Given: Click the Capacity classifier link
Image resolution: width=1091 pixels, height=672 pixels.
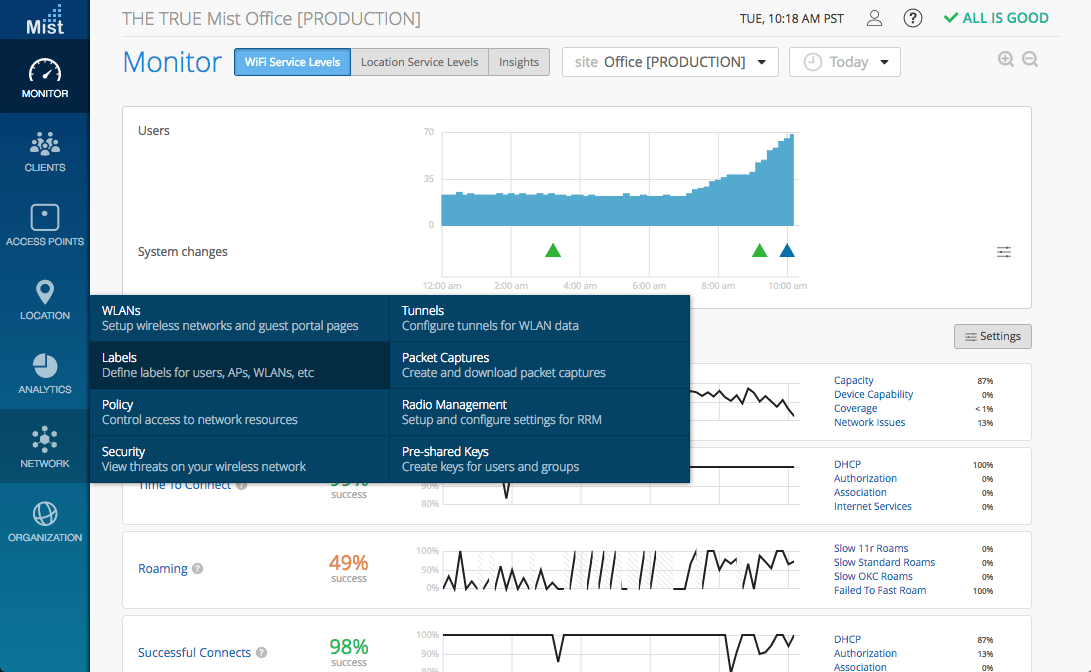Looking at the screenshot, I should coord(854,381).
